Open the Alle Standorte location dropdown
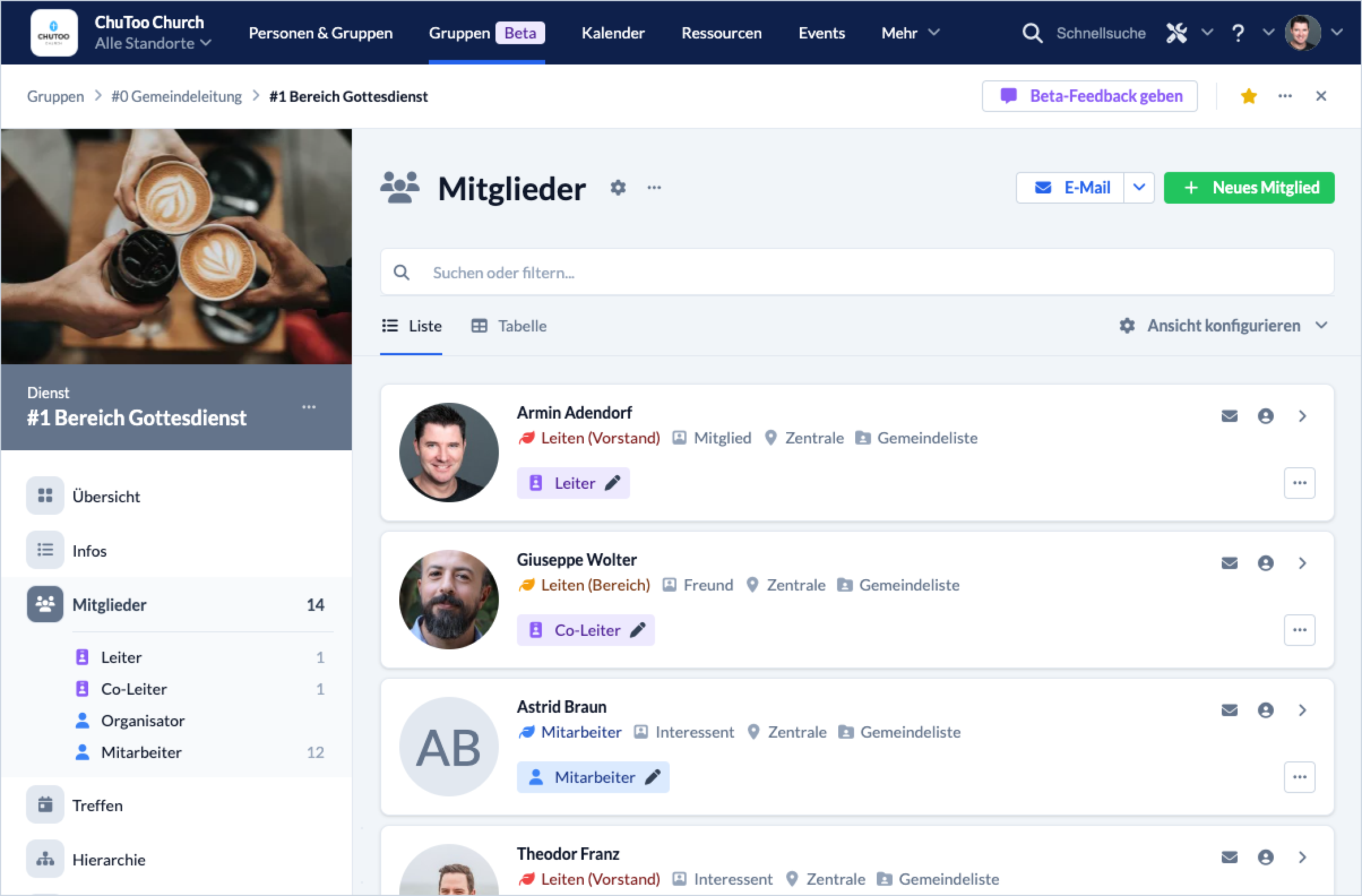This screenshot has width=1362, height=896. pyautogui.click(x=153, y=44)
